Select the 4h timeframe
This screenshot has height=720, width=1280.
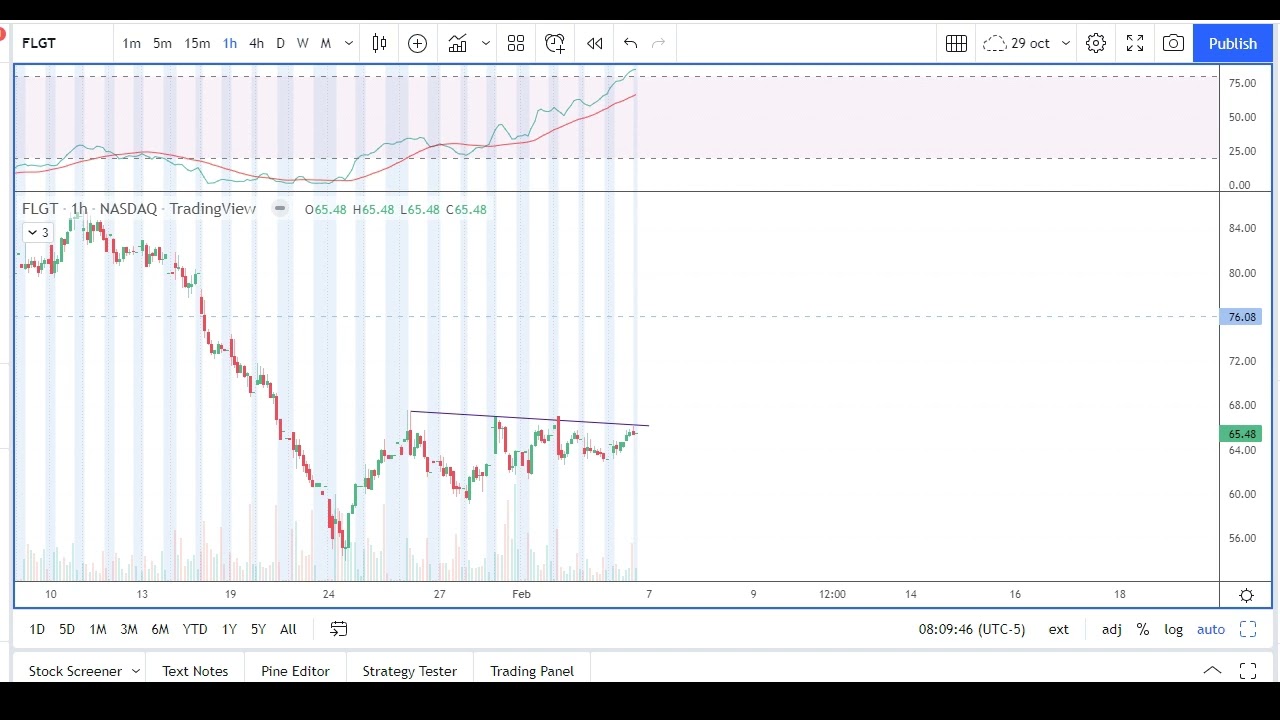256,43
